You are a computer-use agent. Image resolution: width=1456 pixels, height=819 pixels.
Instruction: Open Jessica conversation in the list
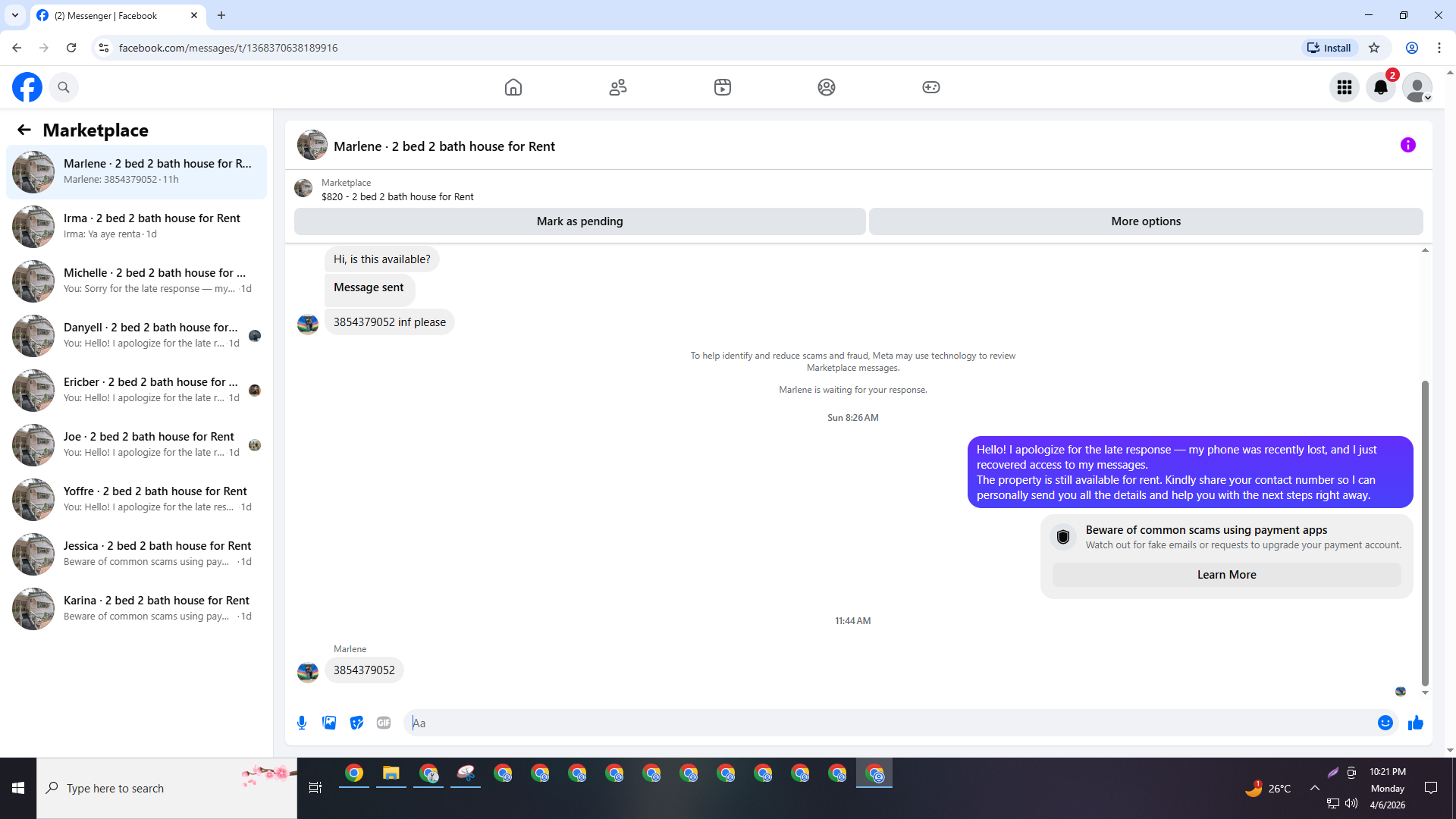click(x=136, y=554)
